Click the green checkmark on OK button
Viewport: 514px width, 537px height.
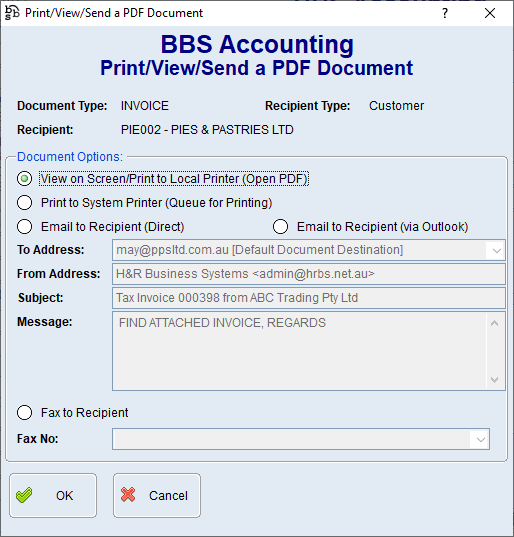tap(24, 495)
